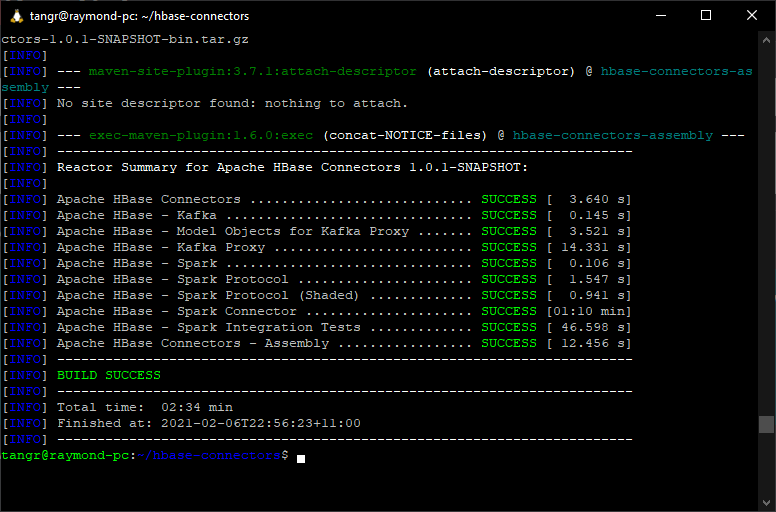Click 'Apache HBase Connectors - Assembly' text
Image resolution: width=776 pixels, height=512 pixels.
pyautogui.click(x=193, y=343)
